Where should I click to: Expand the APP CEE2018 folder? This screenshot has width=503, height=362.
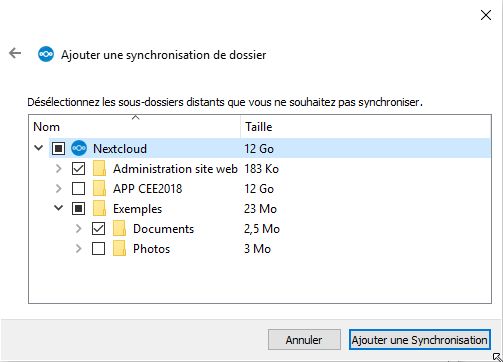[59, 189]
